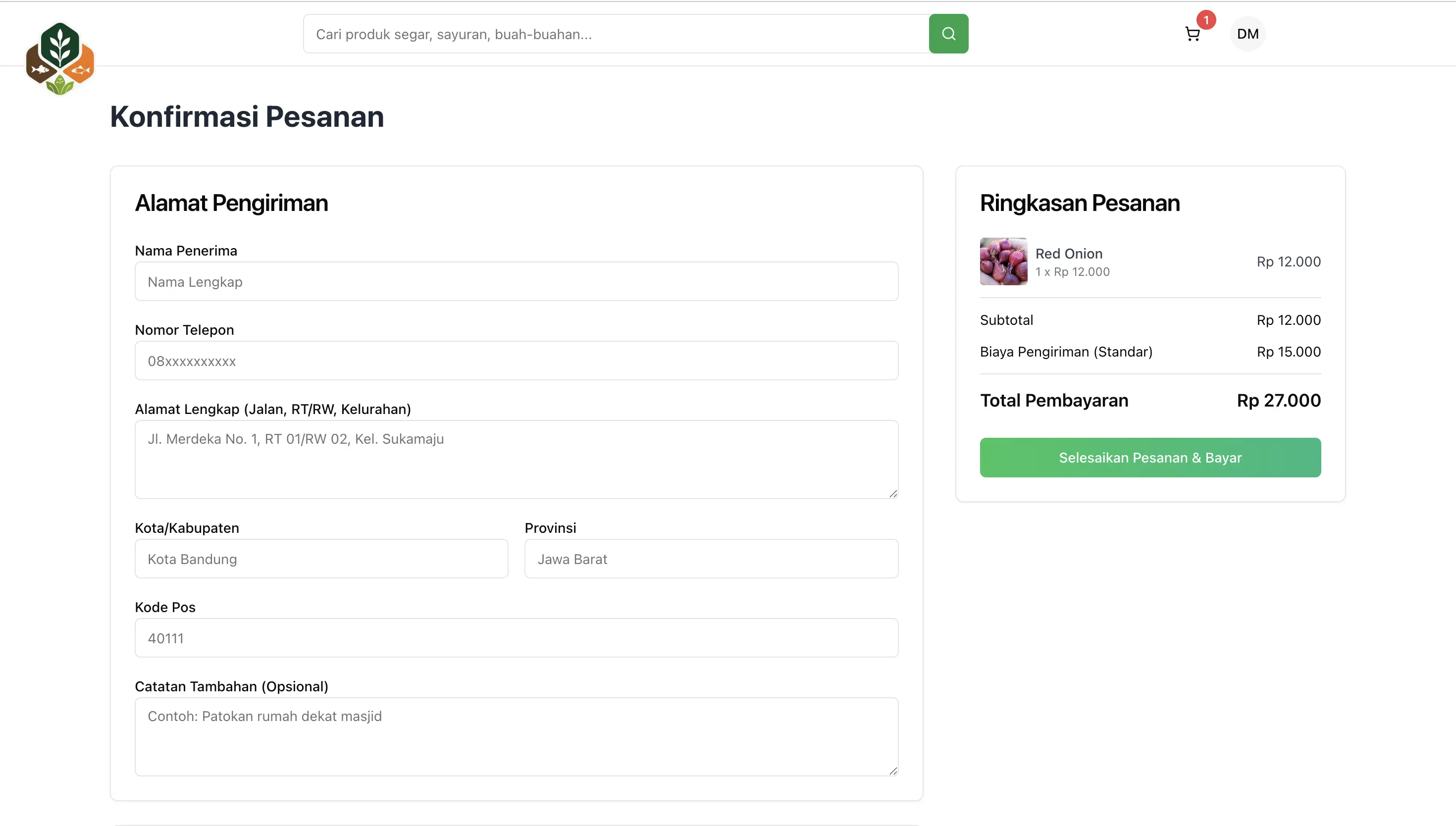
Task: Click the Kota/Kabupaten input field
Action: click(321, 559)
